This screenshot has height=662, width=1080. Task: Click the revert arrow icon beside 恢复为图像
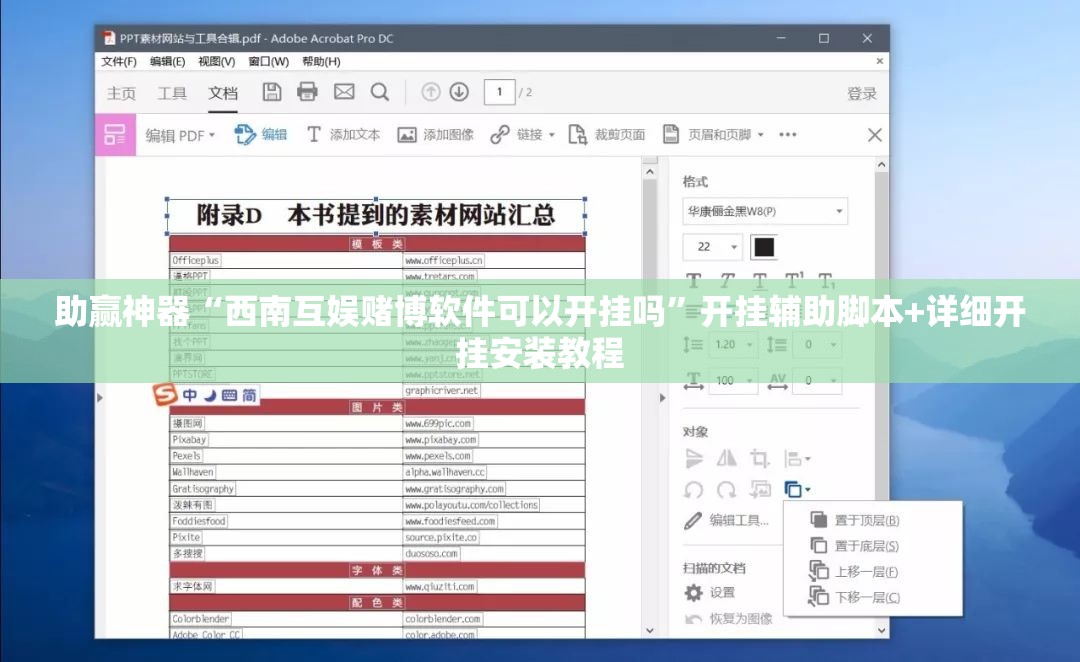(694, 619)
